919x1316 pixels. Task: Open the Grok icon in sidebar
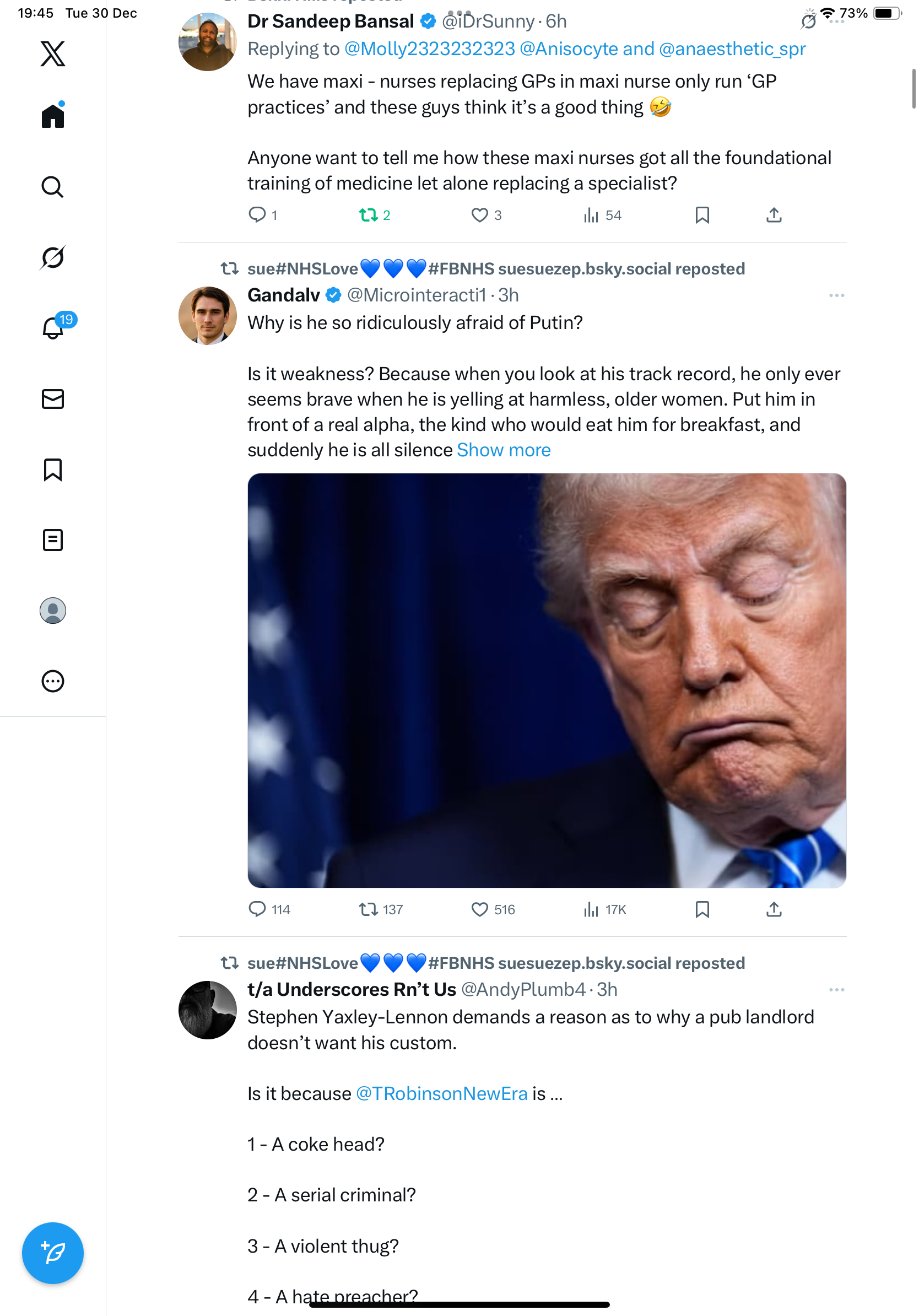coord(53,257)
